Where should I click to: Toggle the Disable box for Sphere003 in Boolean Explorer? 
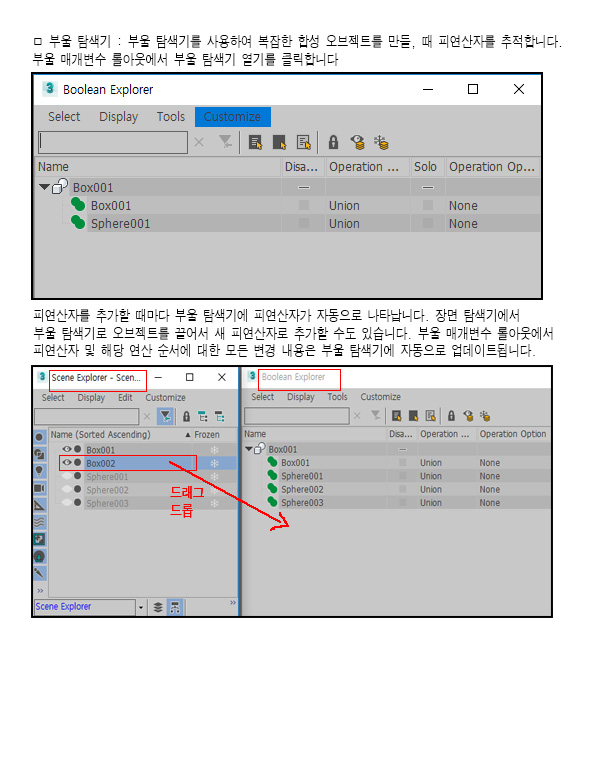pos(403,502)
